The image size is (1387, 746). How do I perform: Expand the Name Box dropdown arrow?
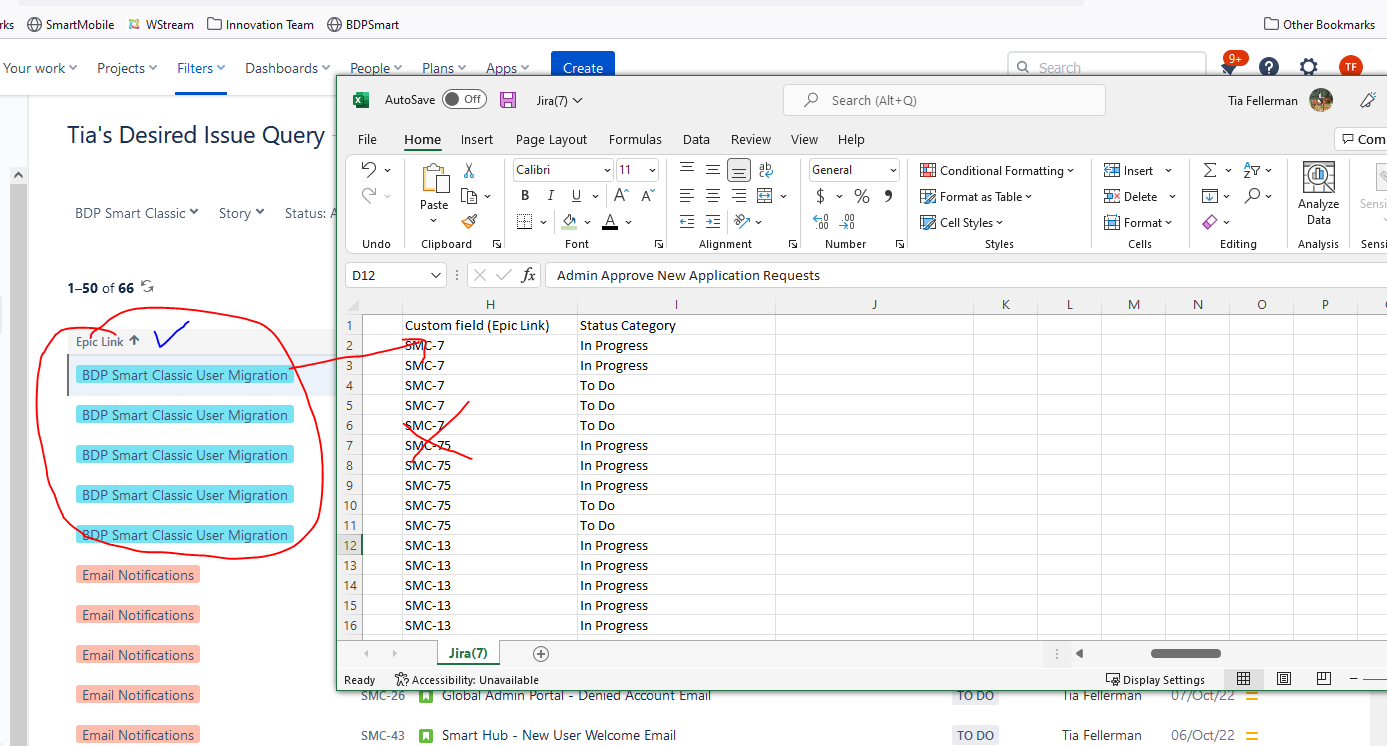click(436, 275)
